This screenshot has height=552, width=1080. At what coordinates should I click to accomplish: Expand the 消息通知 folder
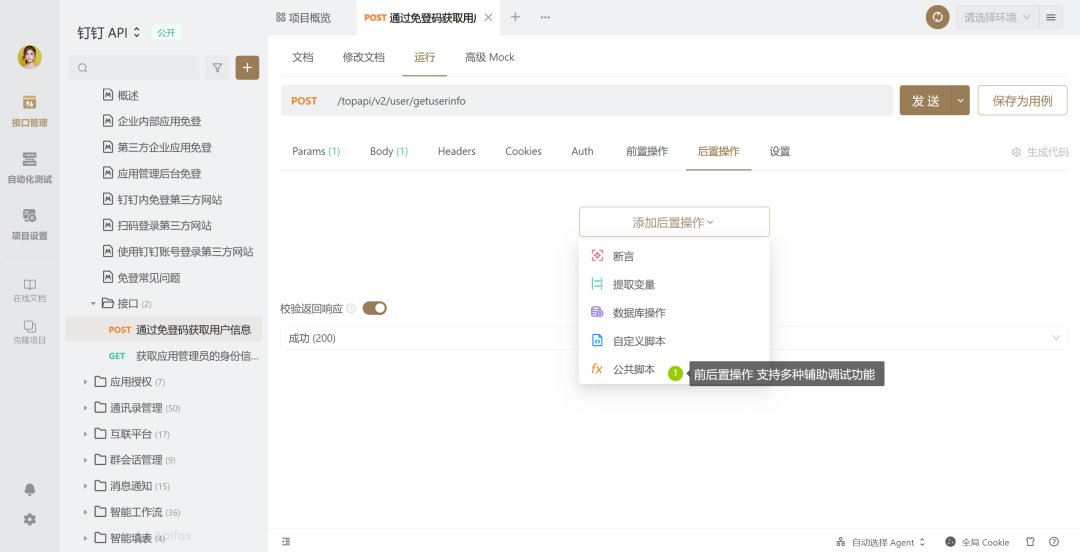85,486
